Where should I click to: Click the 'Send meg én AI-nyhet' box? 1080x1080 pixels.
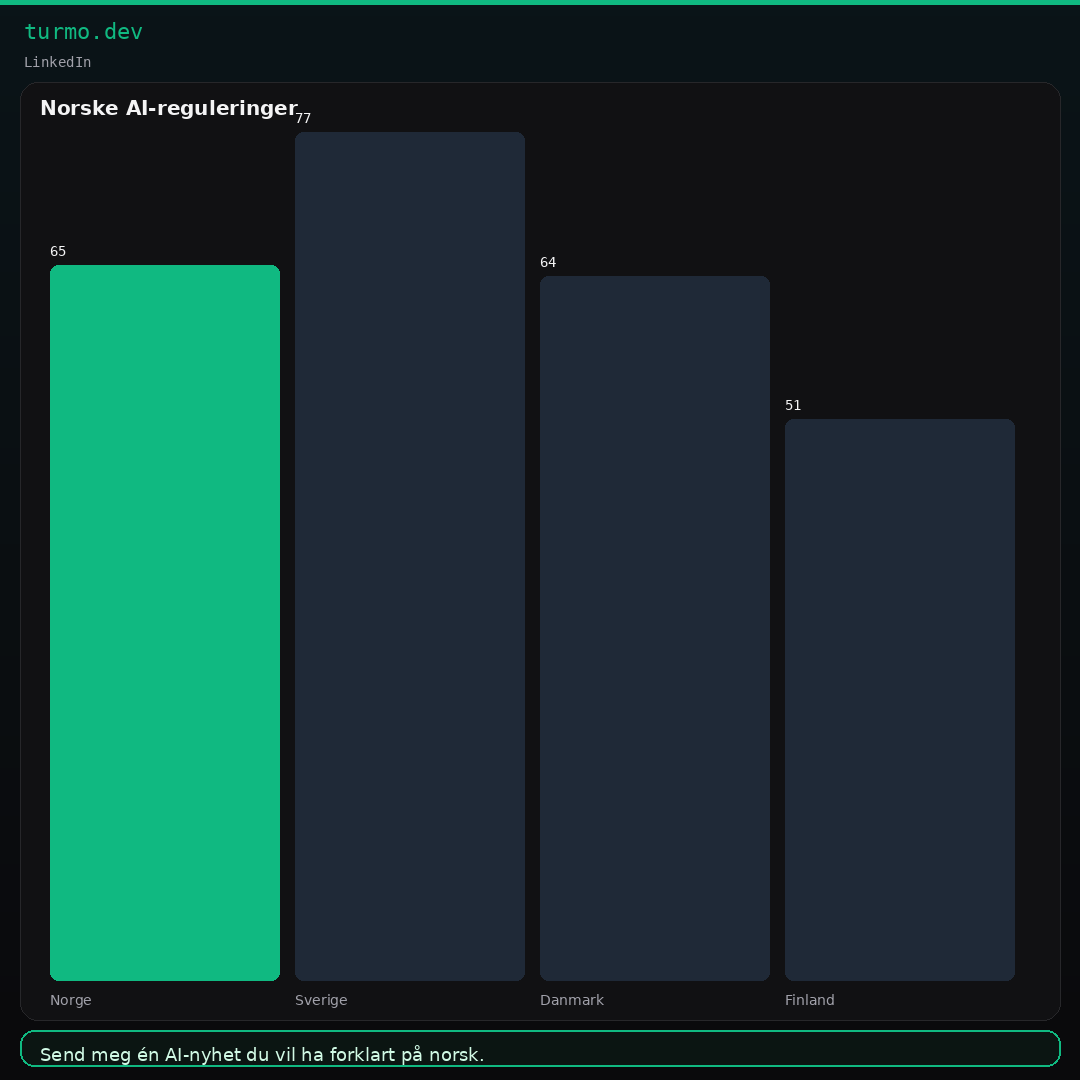click(540, 1049)
